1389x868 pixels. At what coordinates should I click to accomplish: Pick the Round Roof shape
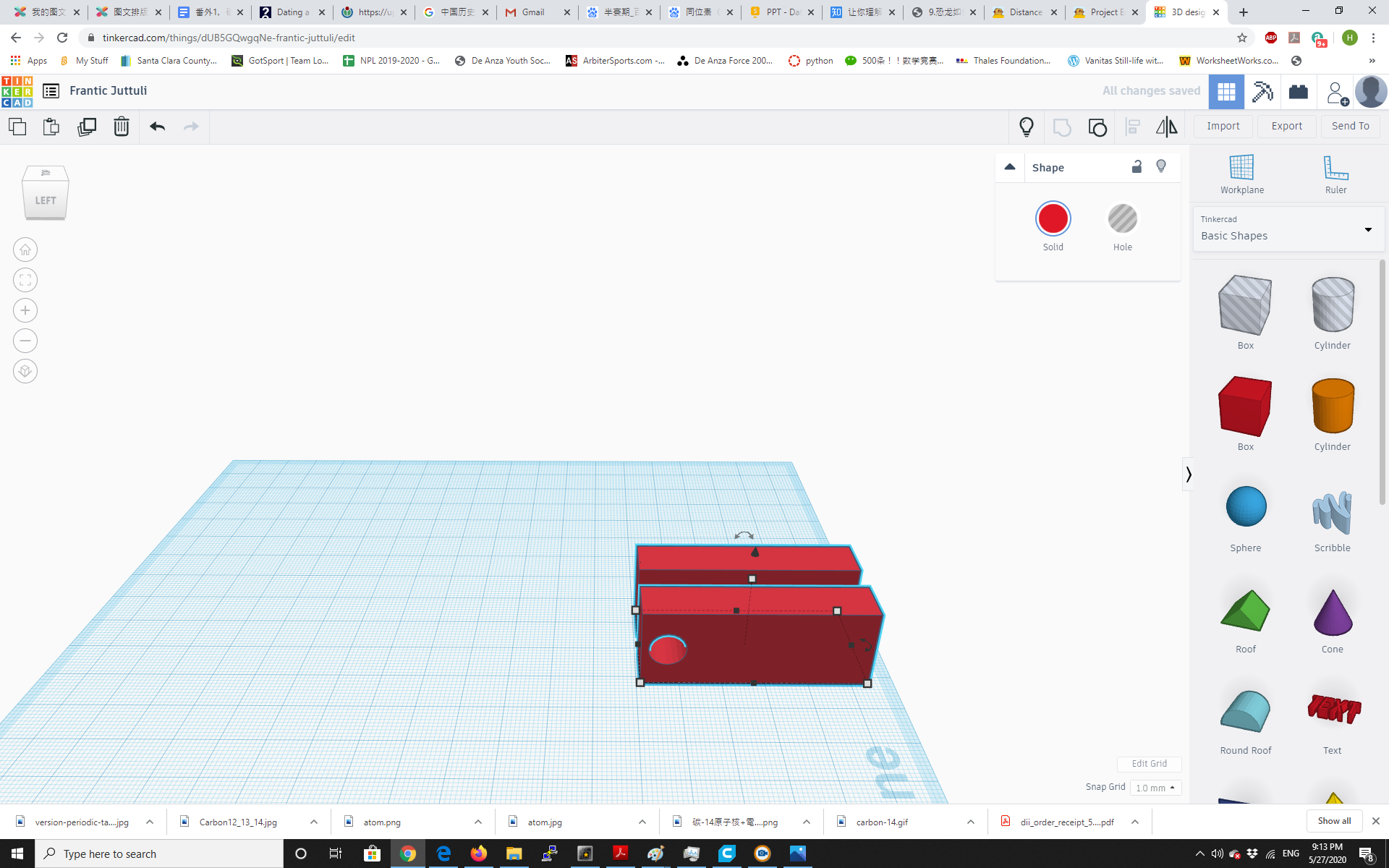tap(1245, 711)
